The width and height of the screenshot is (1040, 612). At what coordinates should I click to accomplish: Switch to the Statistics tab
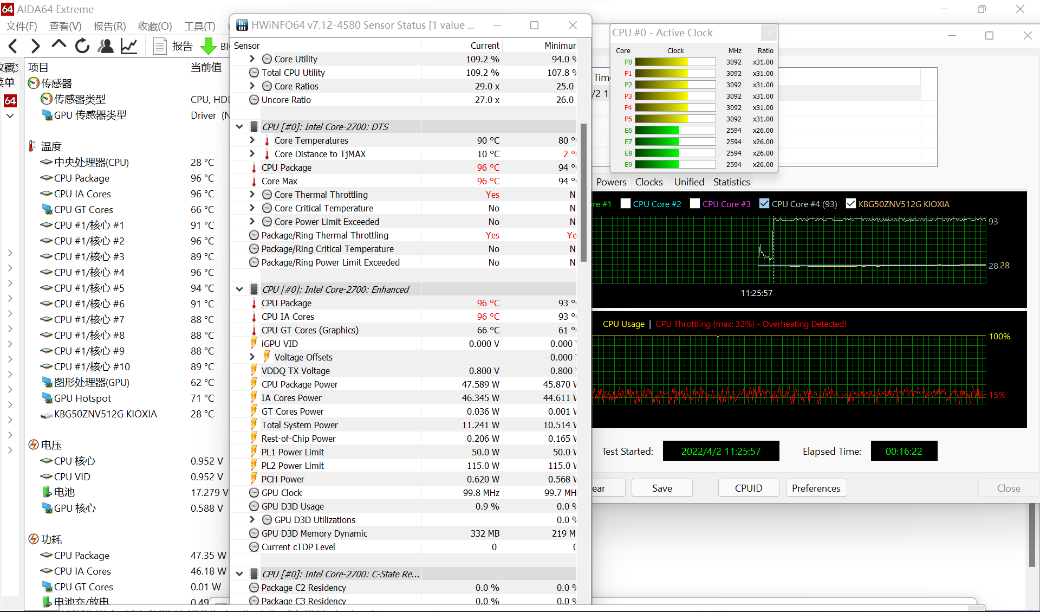731,182
